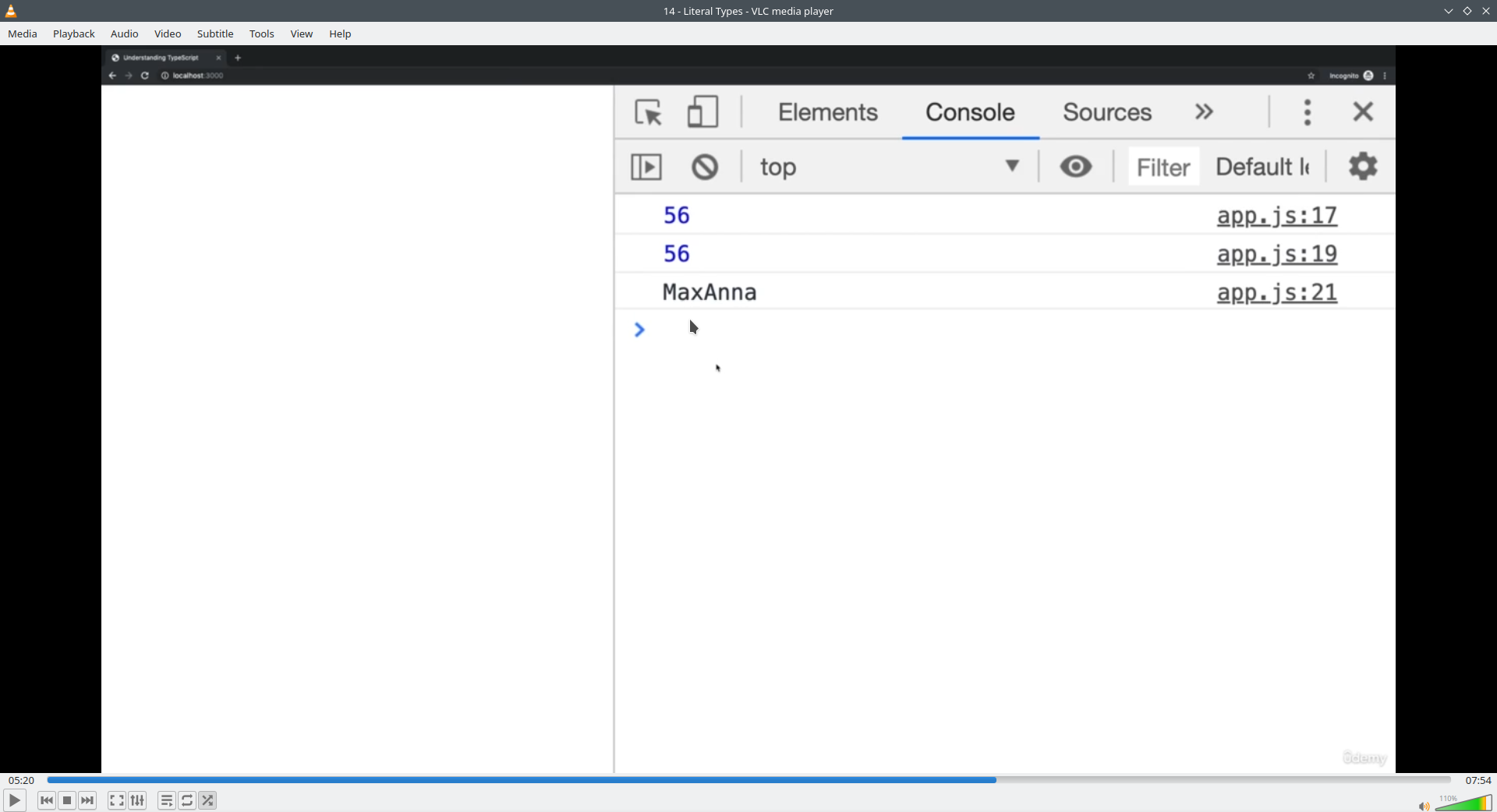Expand more DevTools tabs chevron

click(1204, 112)
